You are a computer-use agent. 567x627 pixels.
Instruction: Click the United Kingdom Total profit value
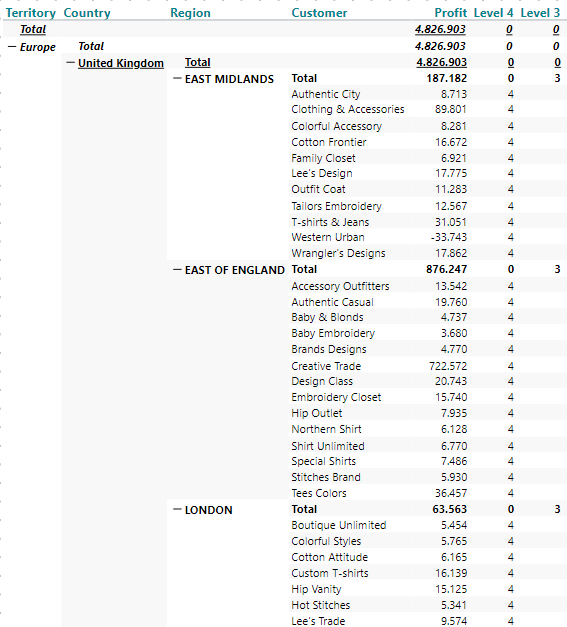(x=441, y=62)
